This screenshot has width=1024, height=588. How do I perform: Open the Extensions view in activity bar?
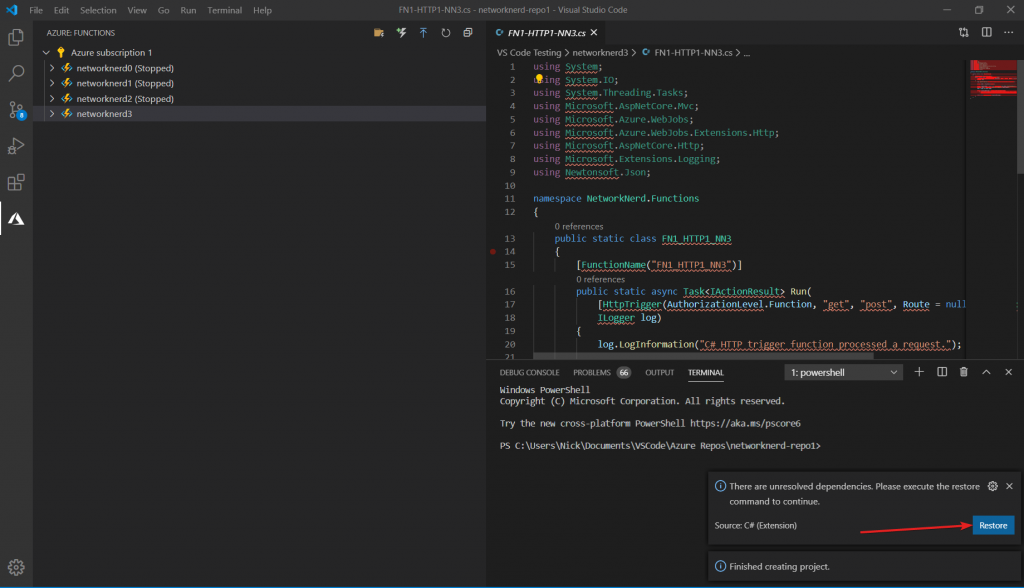click(16, 182)
